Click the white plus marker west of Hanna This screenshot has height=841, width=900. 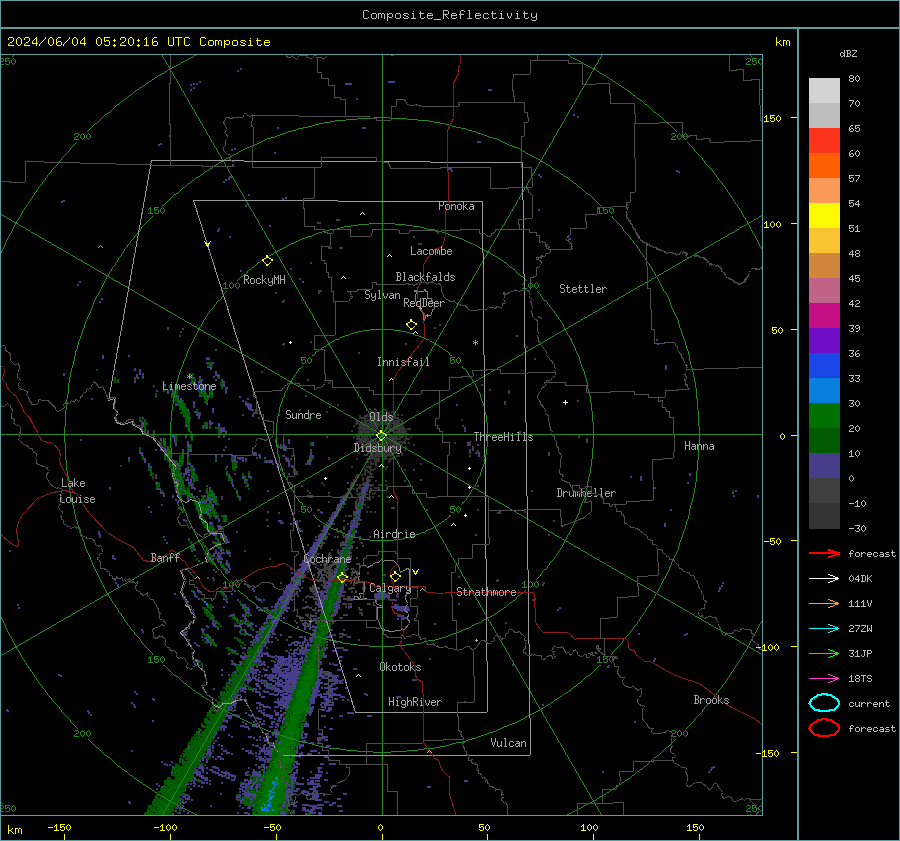(x=565, y=402)
